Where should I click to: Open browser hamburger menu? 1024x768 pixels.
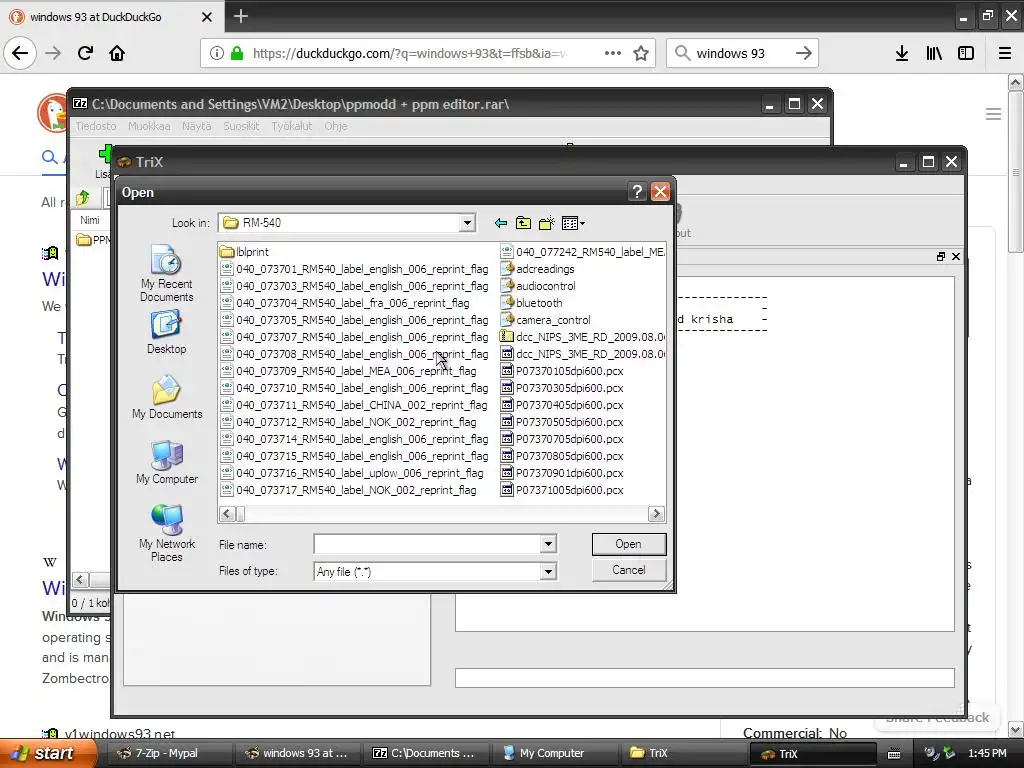tap(1005, 53)
